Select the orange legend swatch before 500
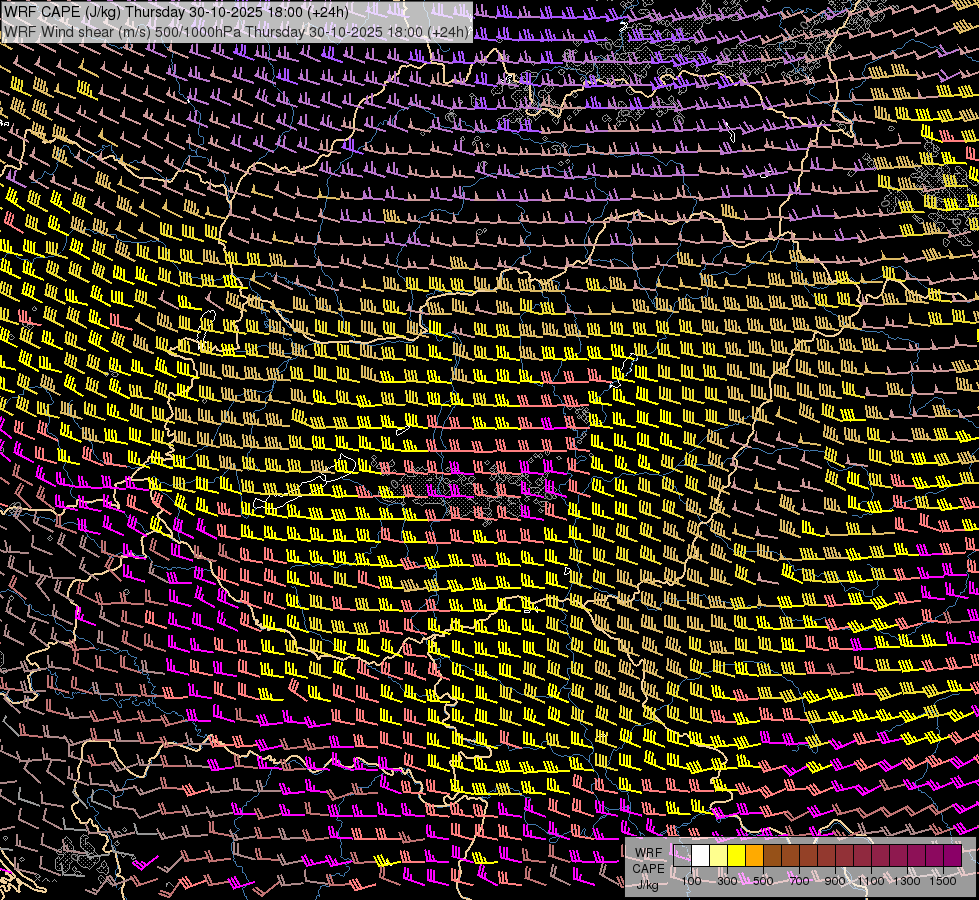Screen dimensions: 979x900 (754, 855)
